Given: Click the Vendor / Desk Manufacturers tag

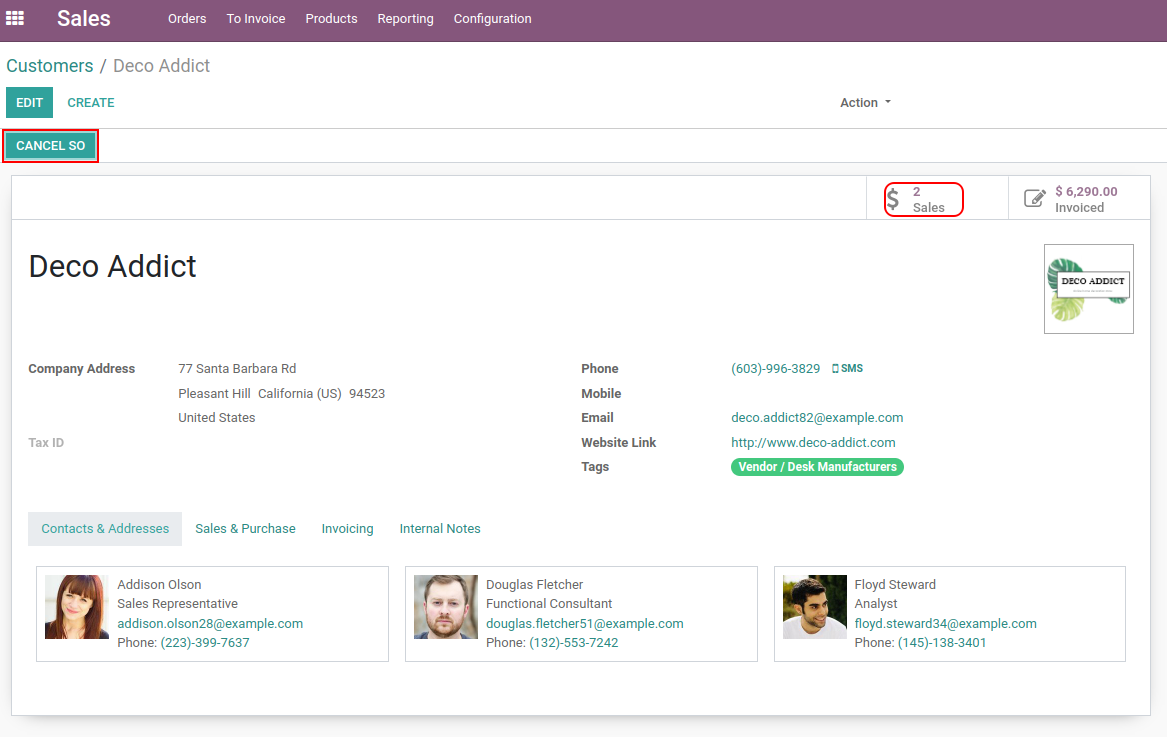Looking at the screenshot, I should [x=817, y=467].
